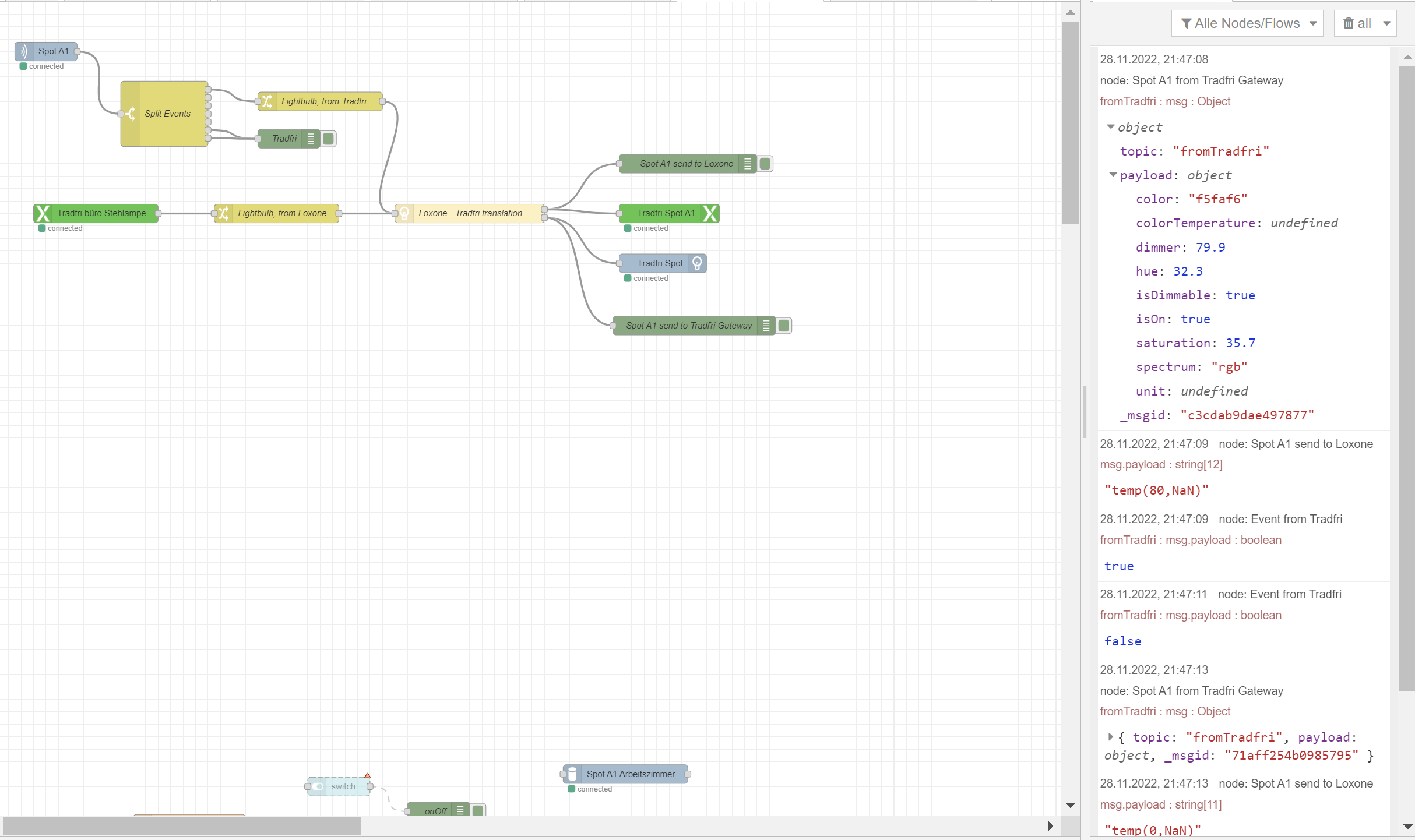Click the Tradfri büro Stehlampe Loxone icon
This screenshot has height=840, width=1415.
(x=43, y=213)
